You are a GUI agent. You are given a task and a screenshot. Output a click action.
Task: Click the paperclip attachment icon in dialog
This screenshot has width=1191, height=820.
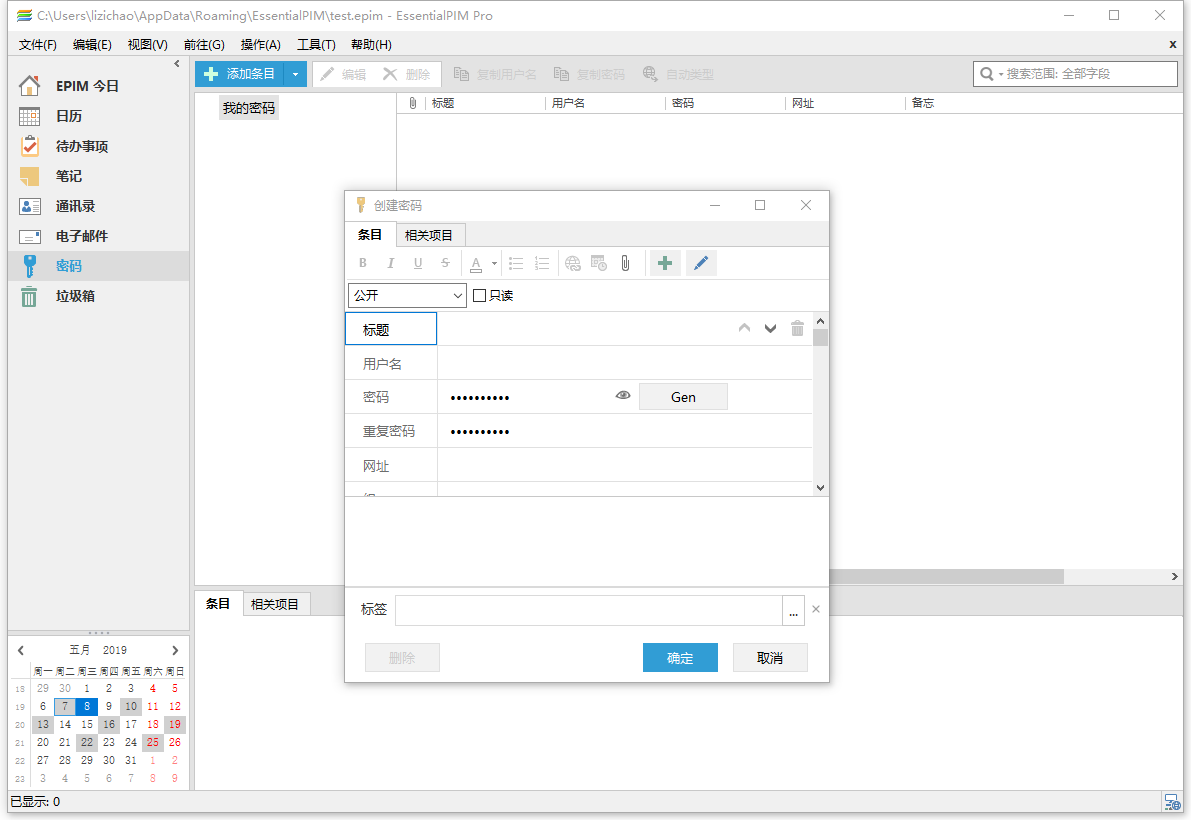point(625,262)
